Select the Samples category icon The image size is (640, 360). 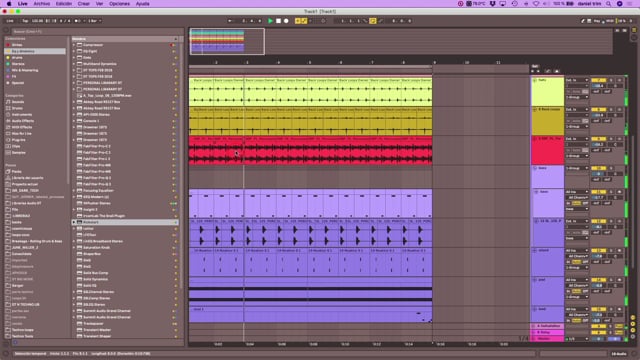click(x=8, y=153)
